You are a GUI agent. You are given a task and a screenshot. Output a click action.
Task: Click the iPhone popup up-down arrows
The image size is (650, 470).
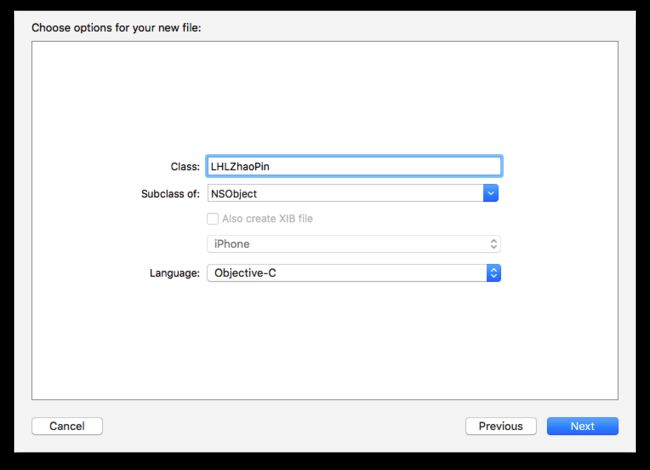pyautogui.click(x=493, y=244)
